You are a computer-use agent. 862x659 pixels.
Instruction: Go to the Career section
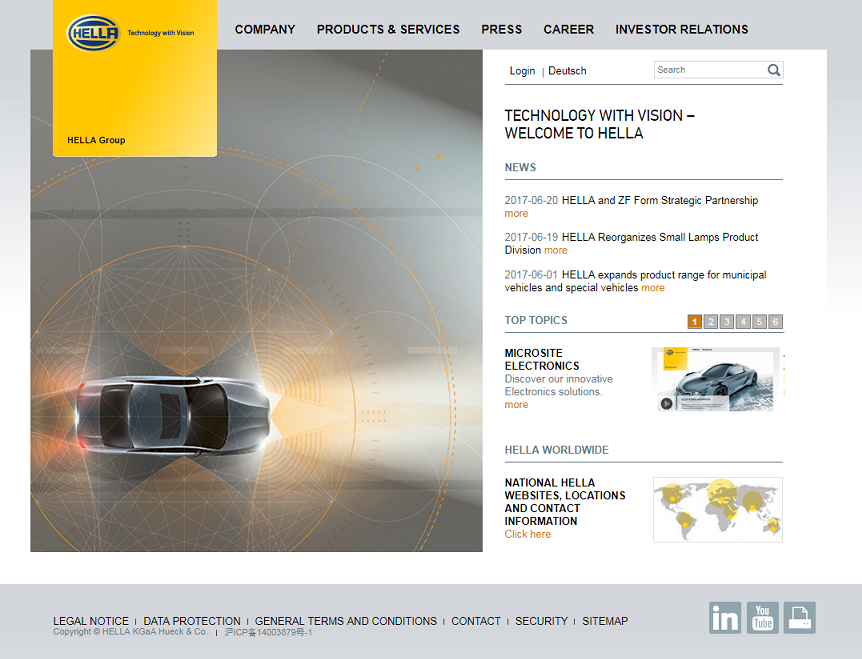(568, 30)
